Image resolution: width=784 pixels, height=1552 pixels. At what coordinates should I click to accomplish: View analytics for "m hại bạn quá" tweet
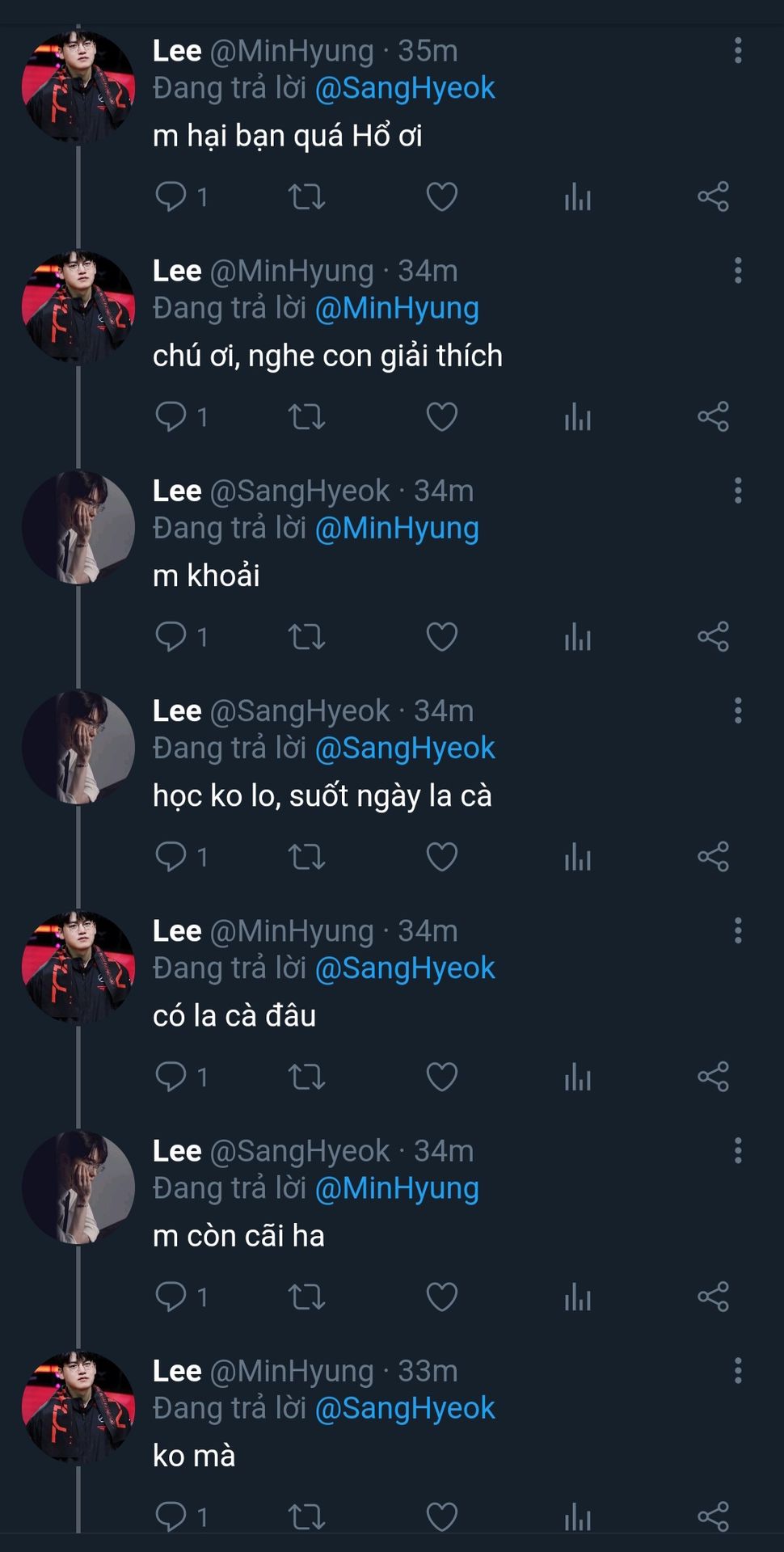click(578, 196)
